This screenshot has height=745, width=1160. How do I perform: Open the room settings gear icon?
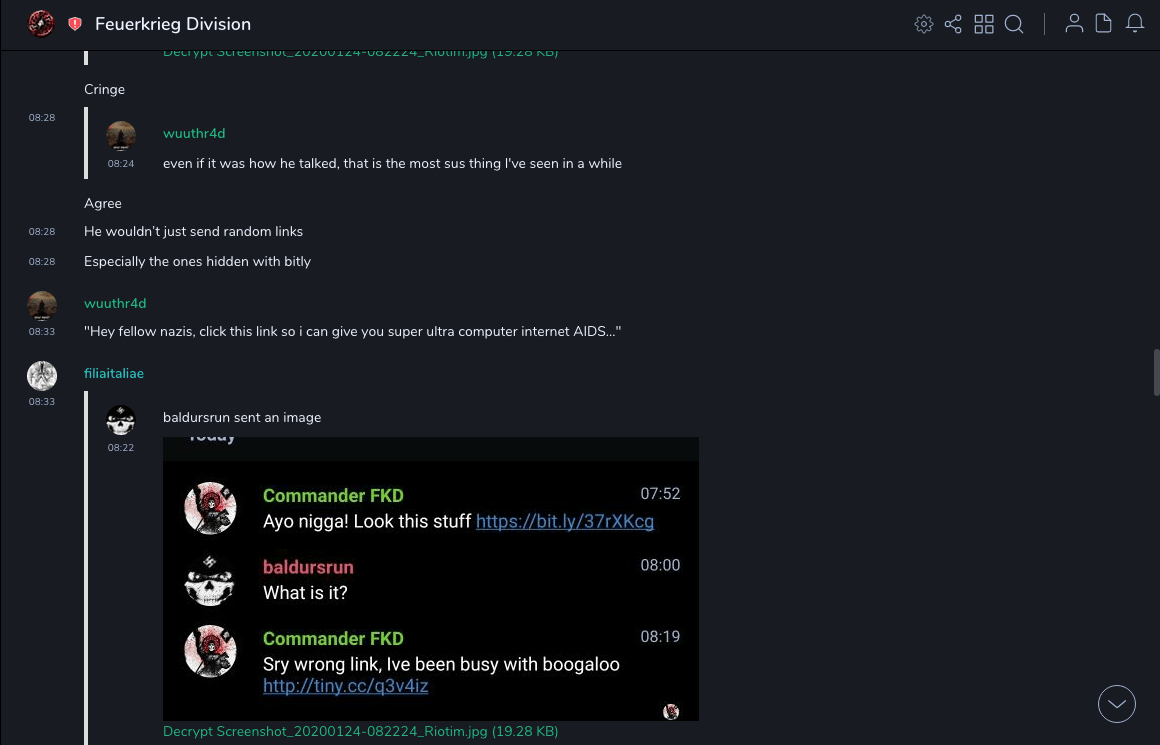924,24
